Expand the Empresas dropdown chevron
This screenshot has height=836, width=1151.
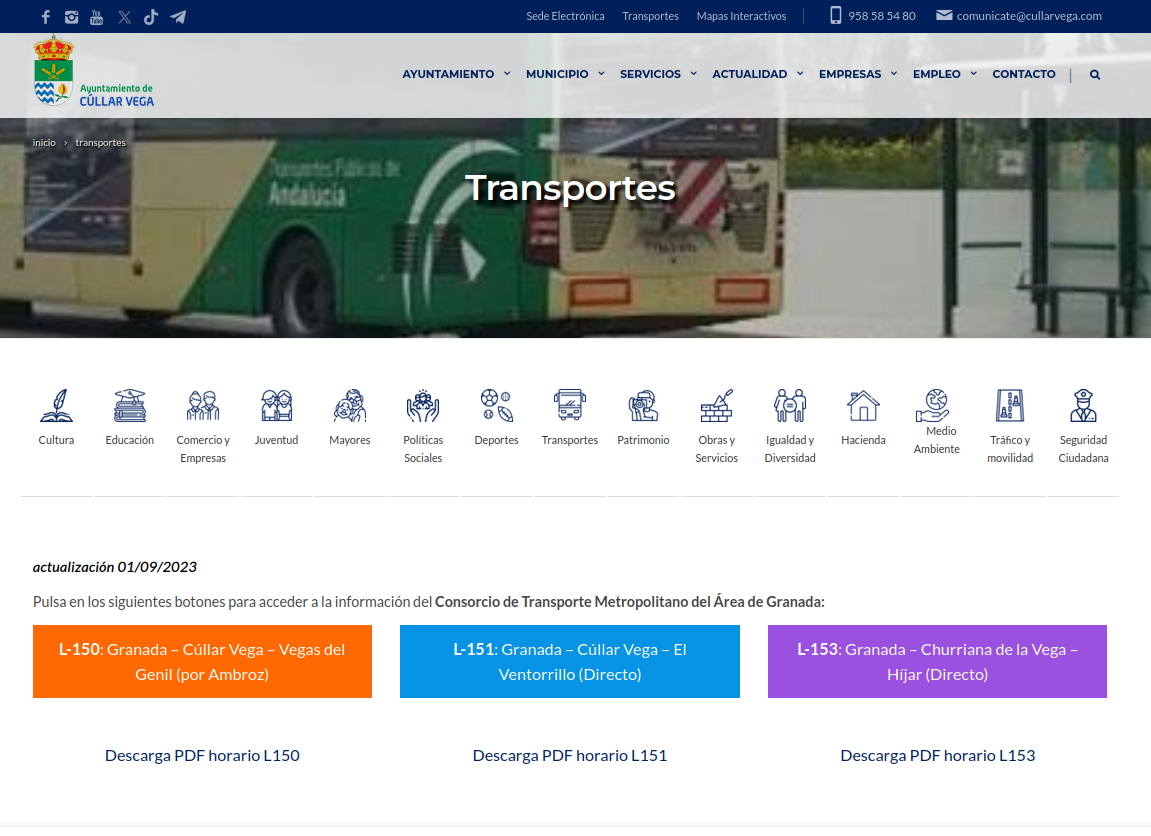coord(894,74)
